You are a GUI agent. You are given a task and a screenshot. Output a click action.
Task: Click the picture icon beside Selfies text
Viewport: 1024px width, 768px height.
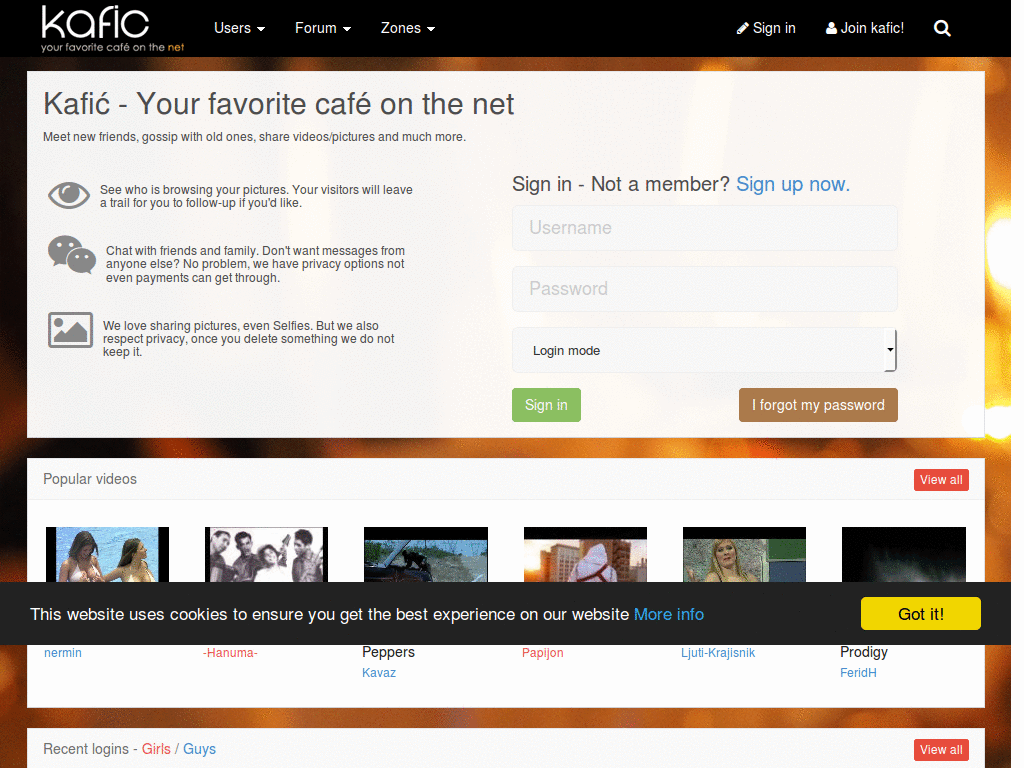(70, 330)
